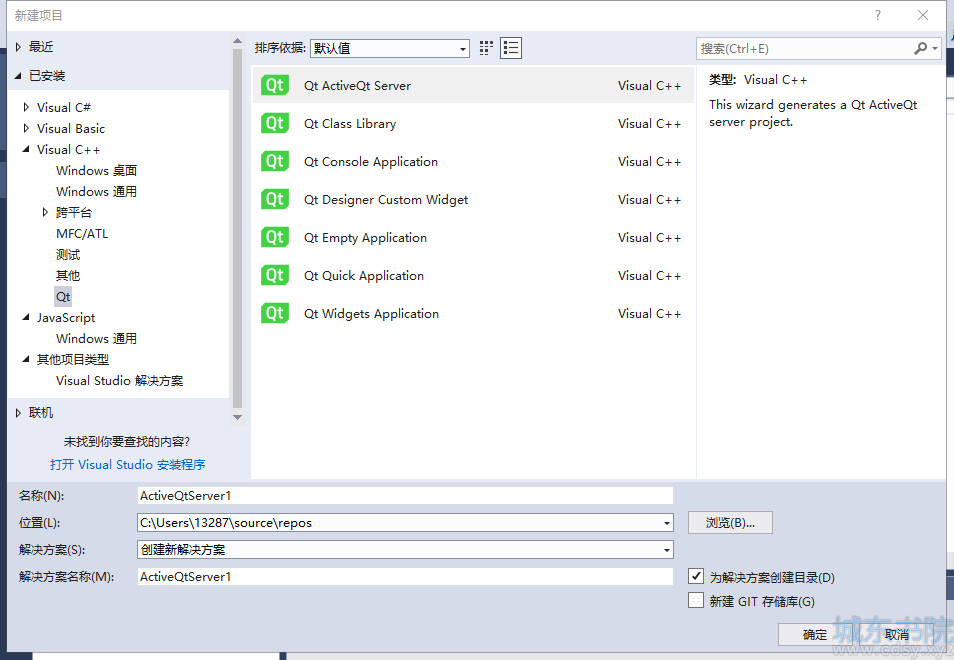Click the search magnifier icon

click(921, 48)
